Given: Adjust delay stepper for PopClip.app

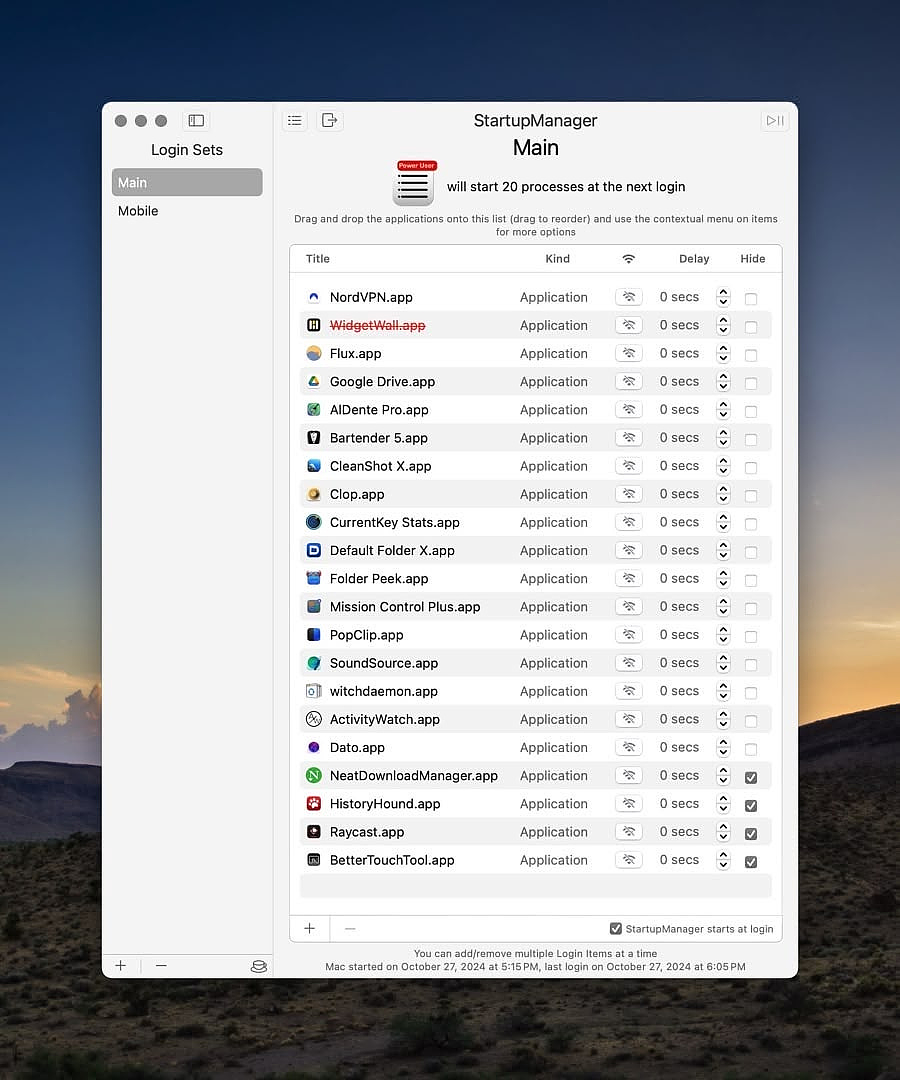Looking at the screenshot, I should coord(723,635).
